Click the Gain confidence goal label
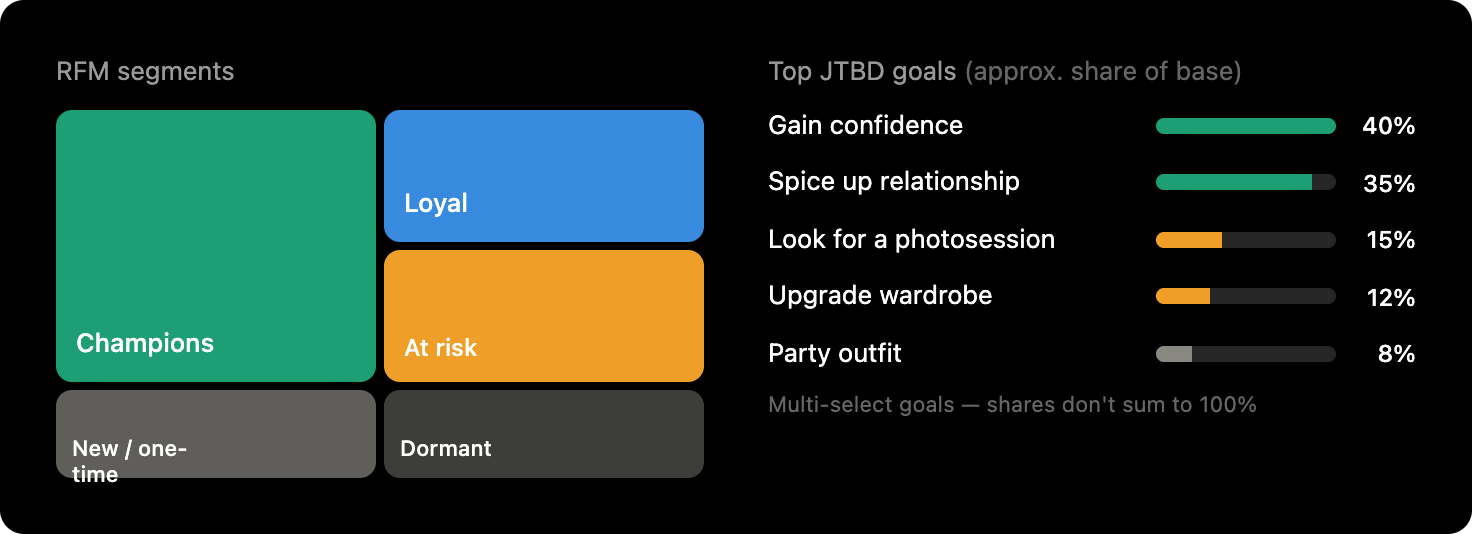 [x=866, y=126]
